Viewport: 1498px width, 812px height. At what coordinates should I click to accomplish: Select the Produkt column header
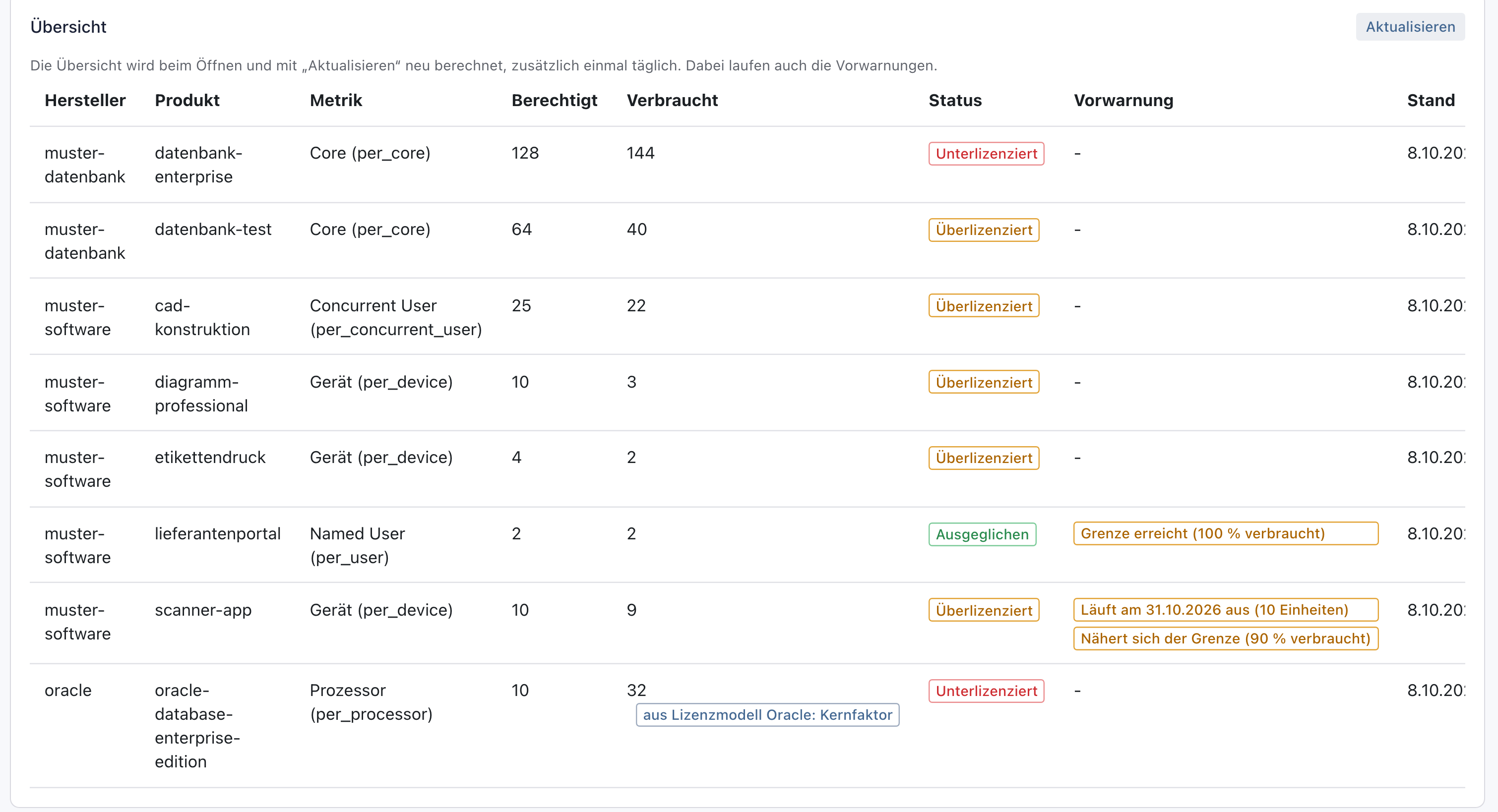point(187,100)
